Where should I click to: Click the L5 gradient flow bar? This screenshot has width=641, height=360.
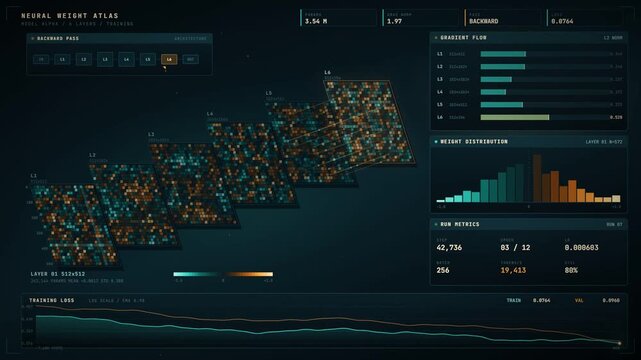point(502,105)
